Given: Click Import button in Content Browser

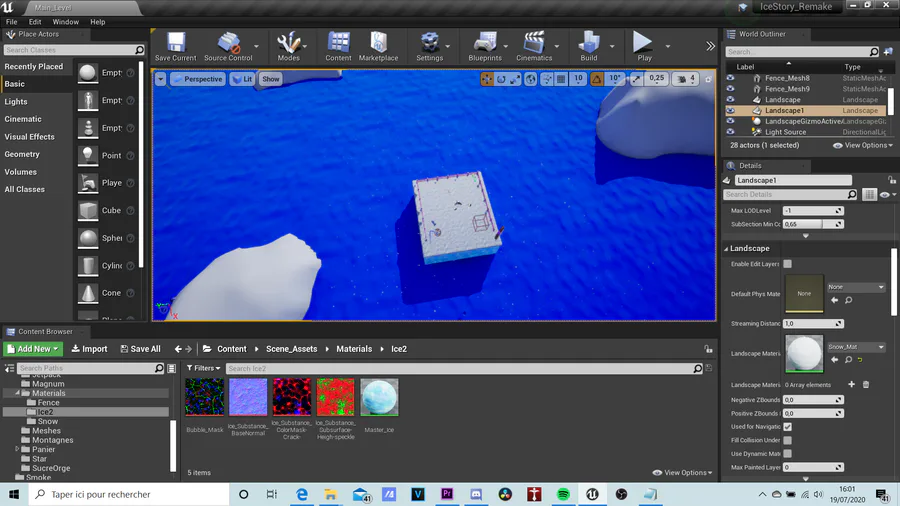Looking at the screenshot, I should click(90, 349).
